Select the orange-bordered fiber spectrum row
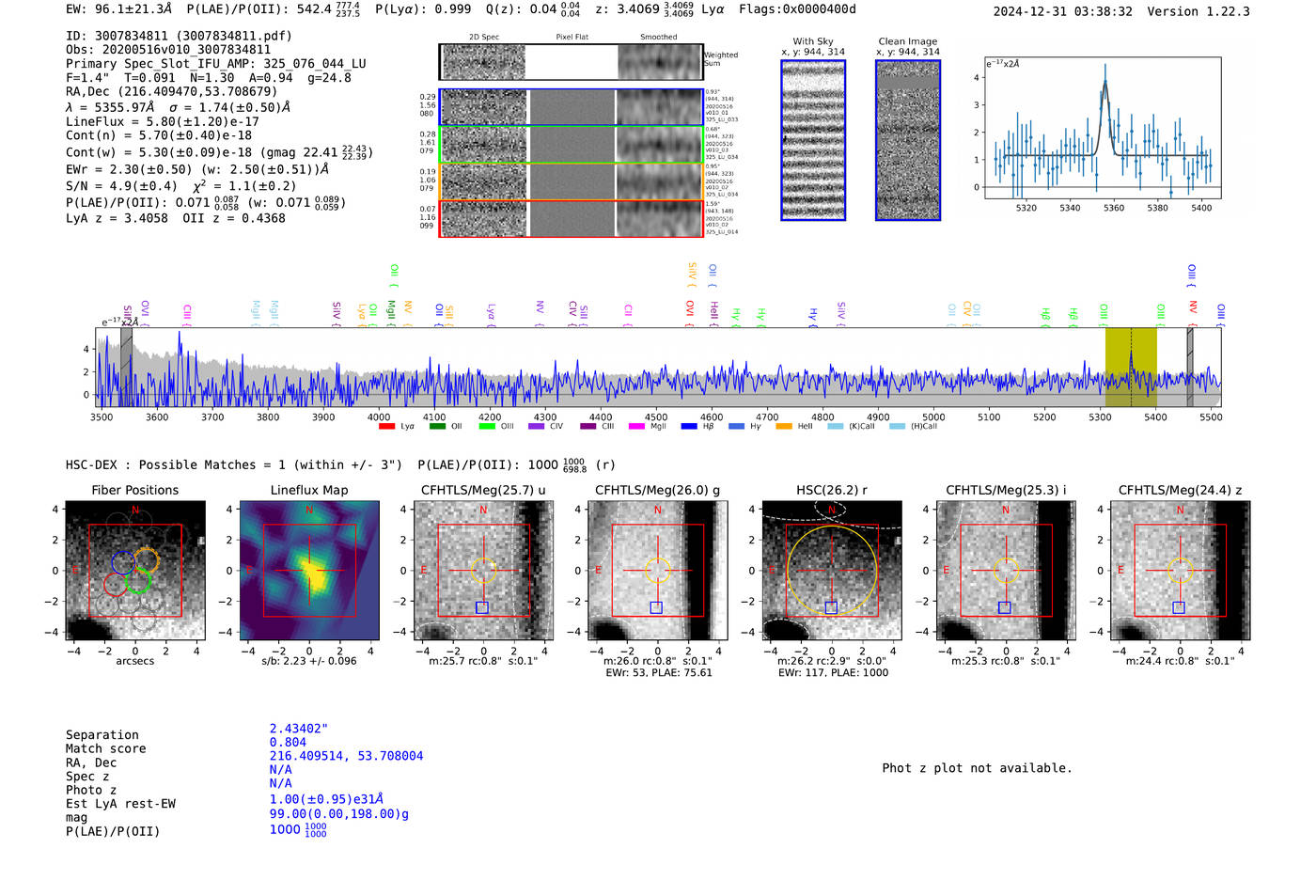Screen dimensions: 1316x896 [x=571, y=181]
